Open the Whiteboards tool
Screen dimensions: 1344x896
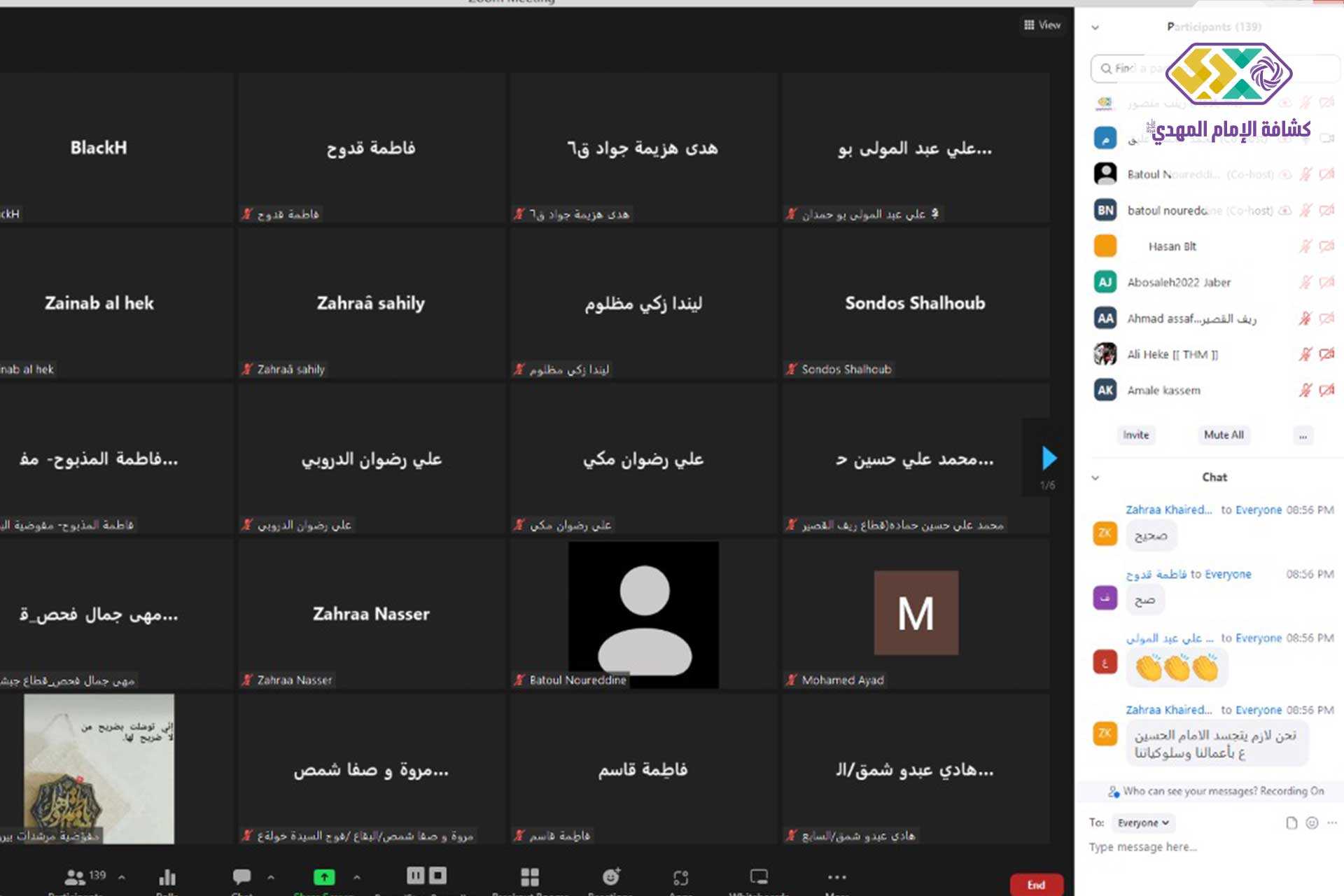click(x=759, y=876)
